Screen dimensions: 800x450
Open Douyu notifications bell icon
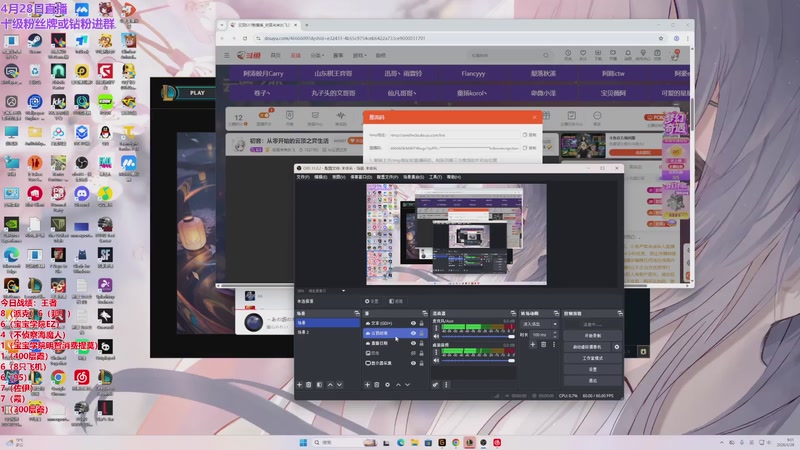[628, 53]
